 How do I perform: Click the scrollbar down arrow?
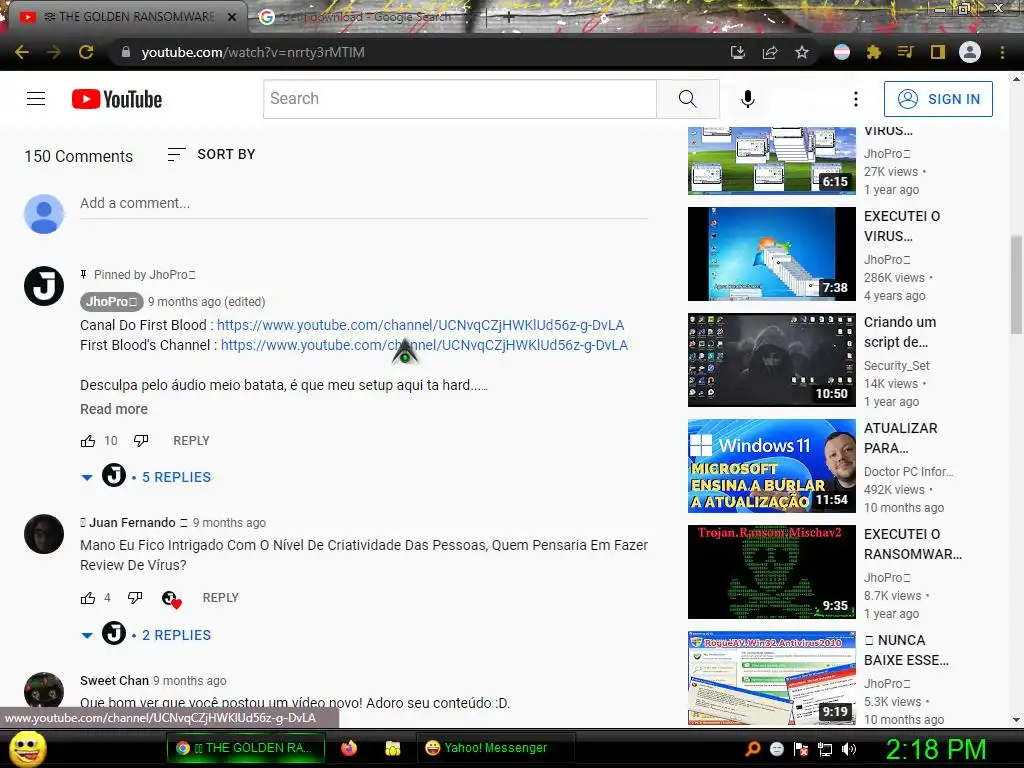1016,720
